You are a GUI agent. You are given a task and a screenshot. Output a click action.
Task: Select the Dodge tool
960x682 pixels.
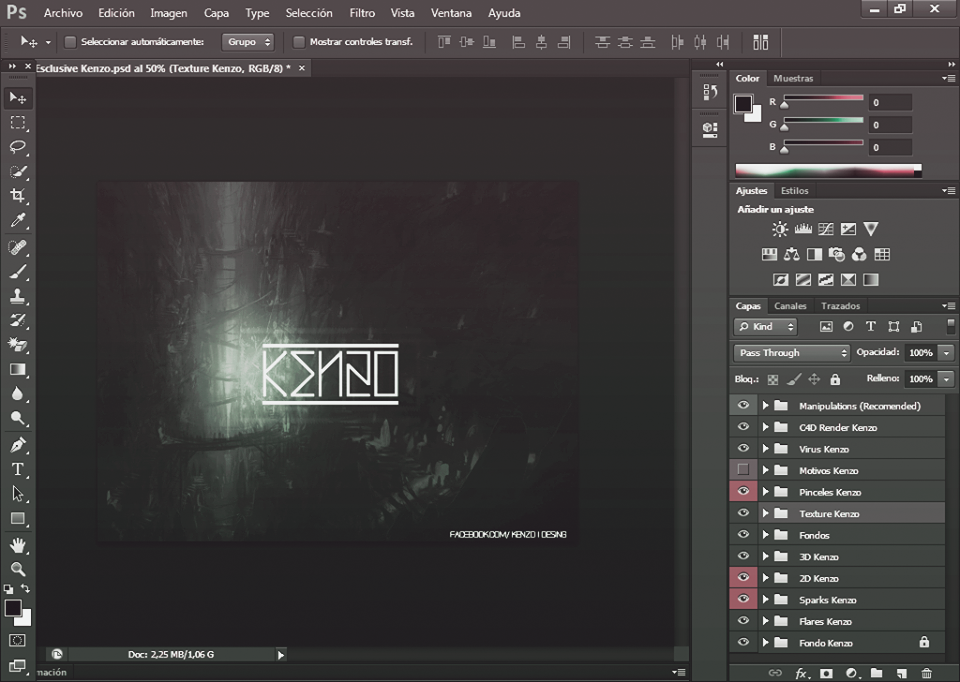point(18,418)
